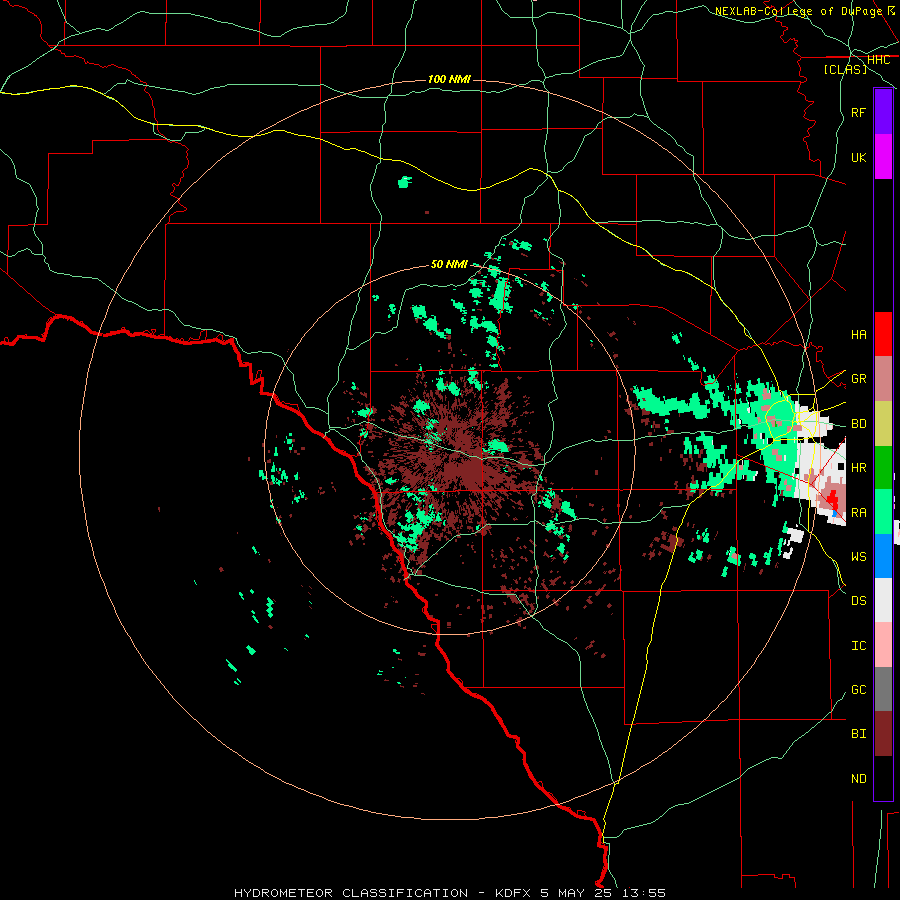Click the RF legend label
900x900 pixels.
point(858,112)
